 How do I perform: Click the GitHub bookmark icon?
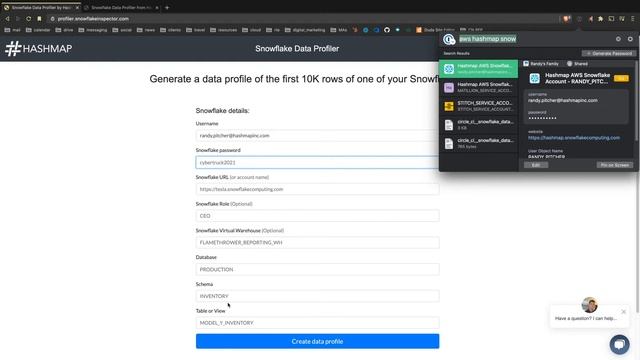pos(387,30)
